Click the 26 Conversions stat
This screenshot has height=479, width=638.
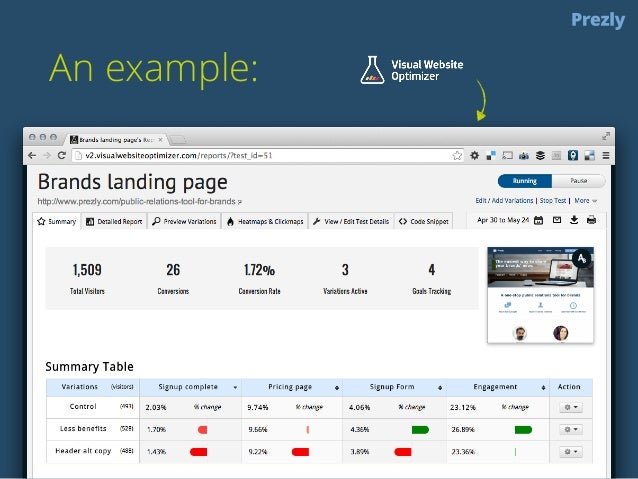click(x=173, y=278)
